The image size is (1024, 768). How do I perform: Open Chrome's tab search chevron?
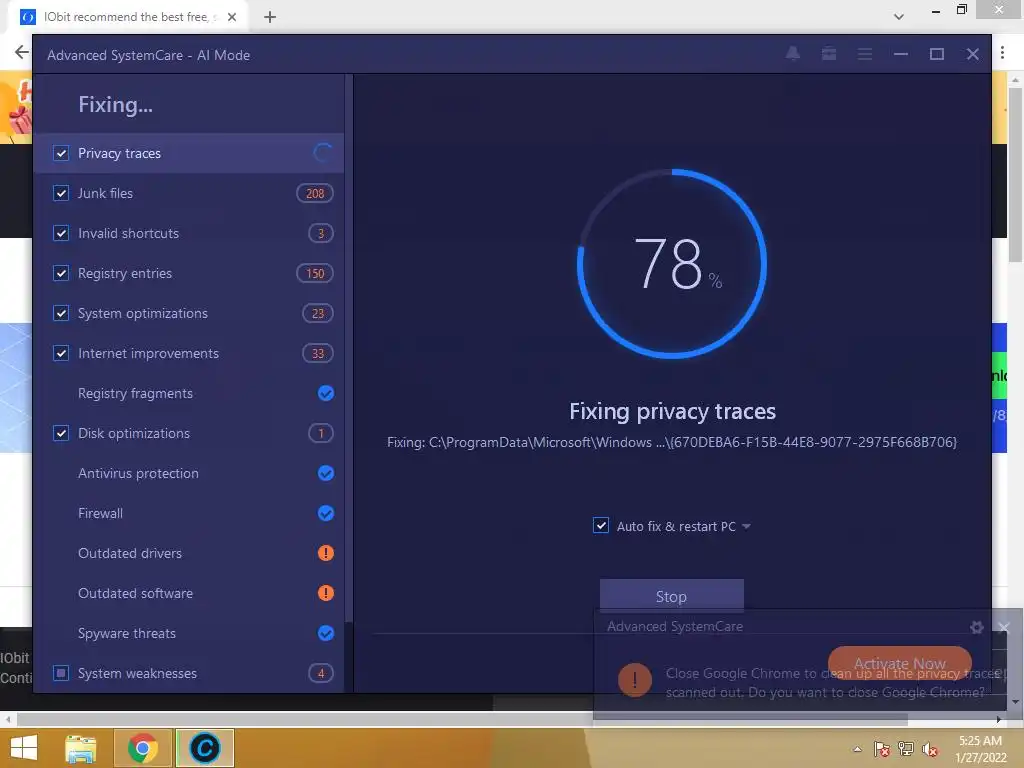pyautogui.click(x=899, y=16)
